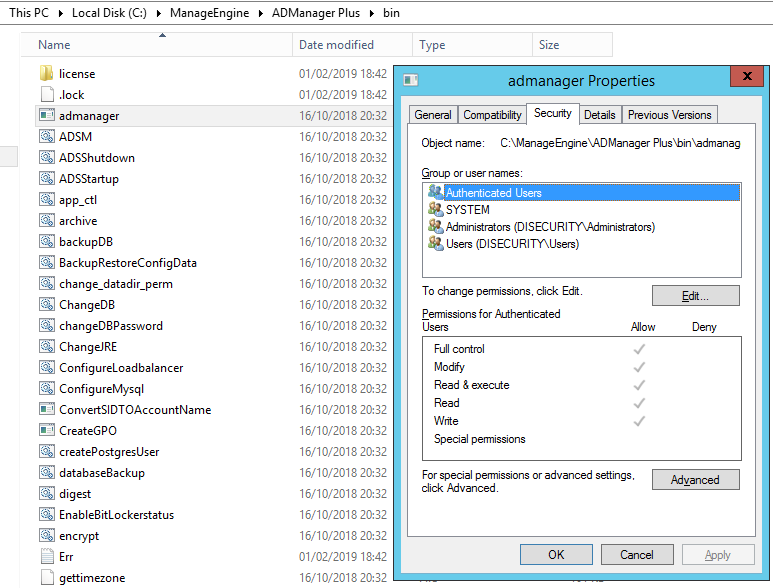Close the admanager Properties dialog
This screenshot has height=588, width=773.
(747, 76)
